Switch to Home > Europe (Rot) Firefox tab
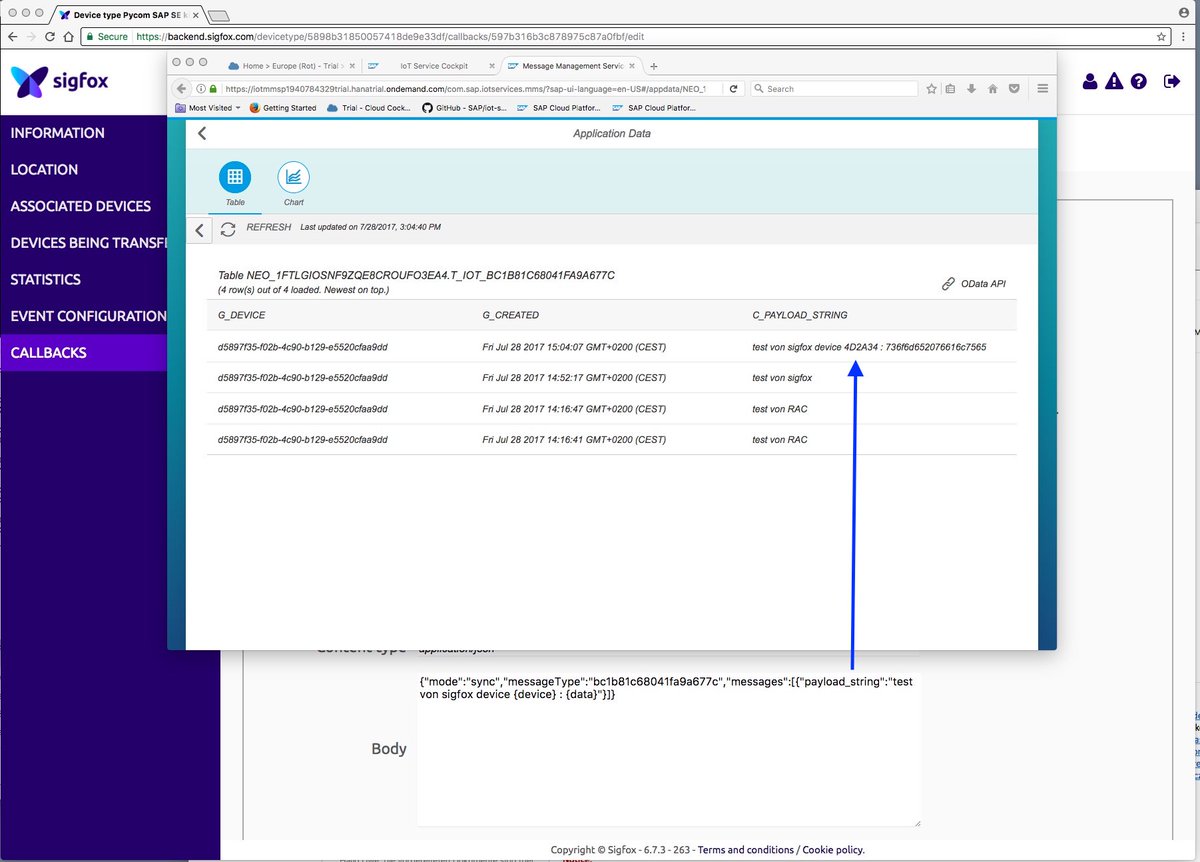The width and height of the screenshot is (1200, 862). tap(290, 66)
